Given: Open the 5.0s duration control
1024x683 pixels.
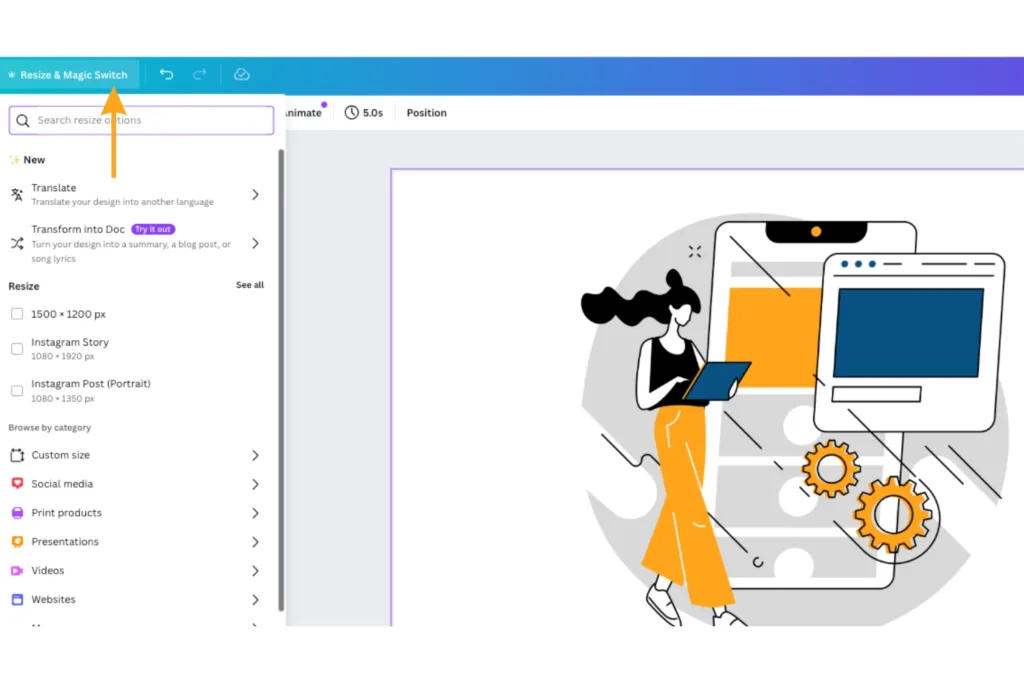Looking at the screenshot, I should (x=365, y=112).
